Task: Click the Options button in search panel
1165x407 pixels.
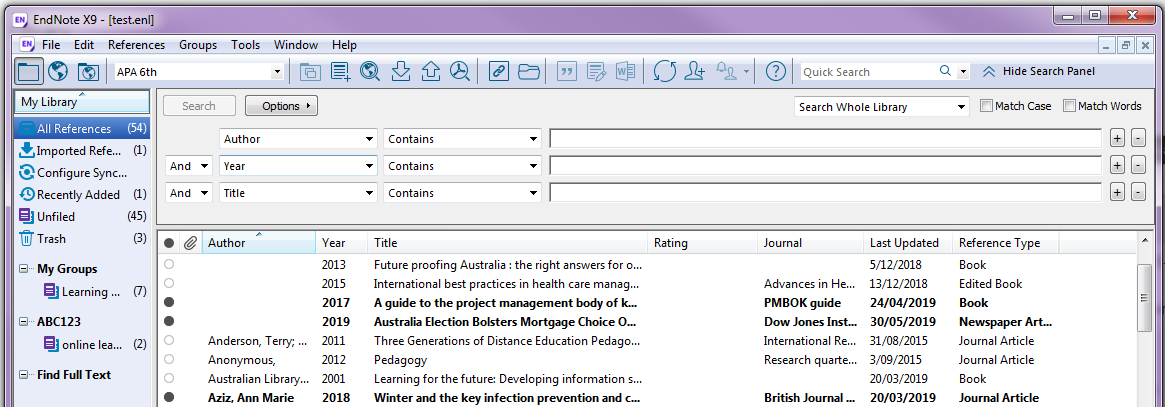Action: [280, 106]
